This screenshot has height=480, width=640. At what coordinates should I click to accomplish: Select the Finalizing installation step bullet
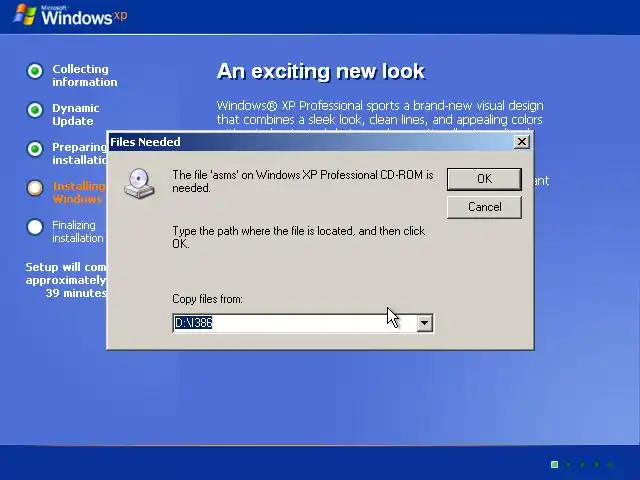35,227
